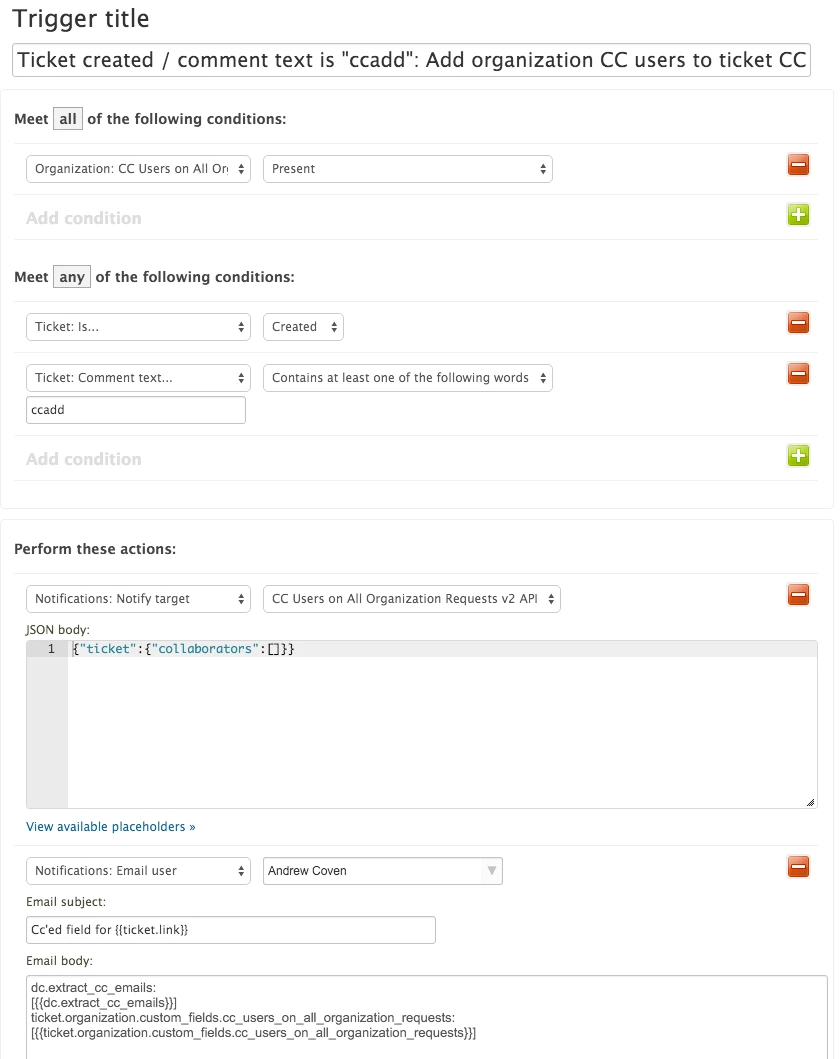This screenshot has width=840, height=1059.
Task: Add a condition under Meet all
Action: pos(798,215)
